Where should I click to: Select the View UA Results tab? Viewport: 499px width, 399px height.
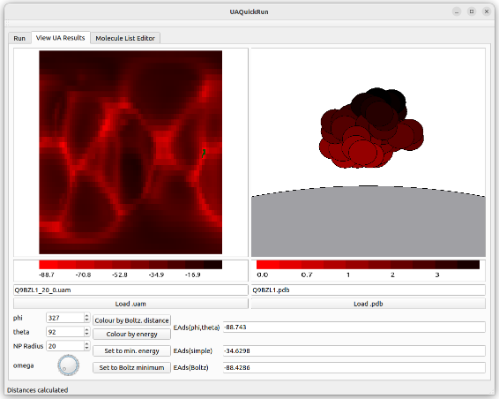click(61, 38)
